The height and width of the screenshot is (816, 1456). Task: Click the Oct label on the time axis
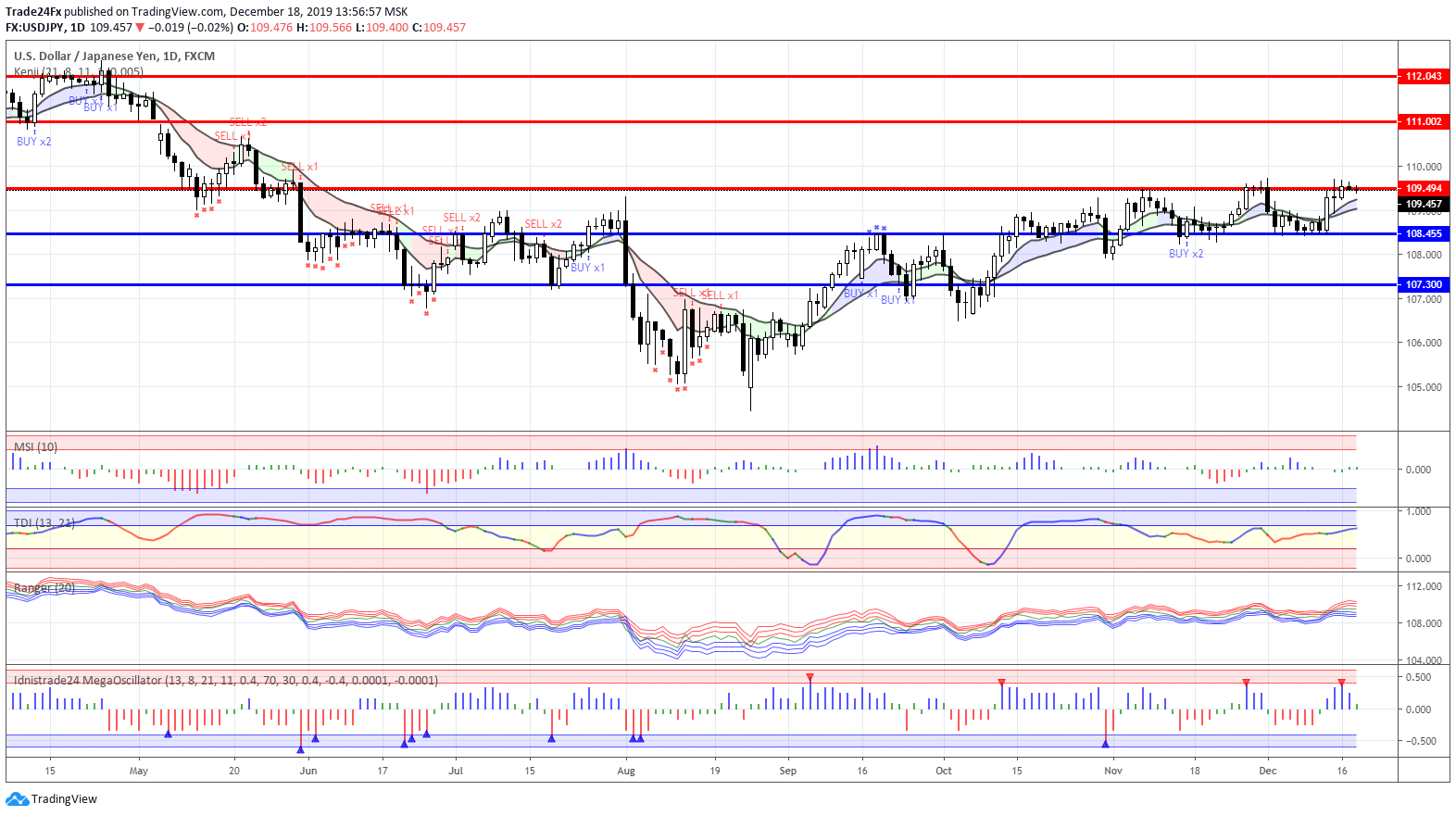click(x=944, y=771)
